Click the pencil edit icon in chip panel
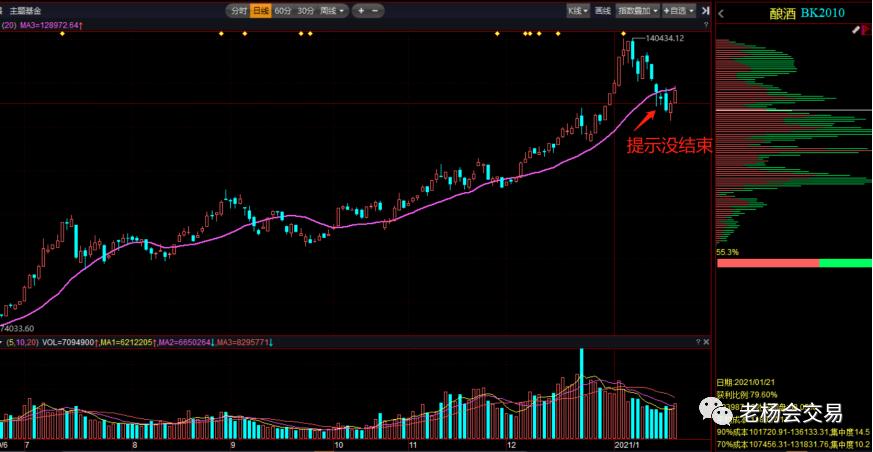Viewport: 873px width, 452px height. click(x=856, y=31)
